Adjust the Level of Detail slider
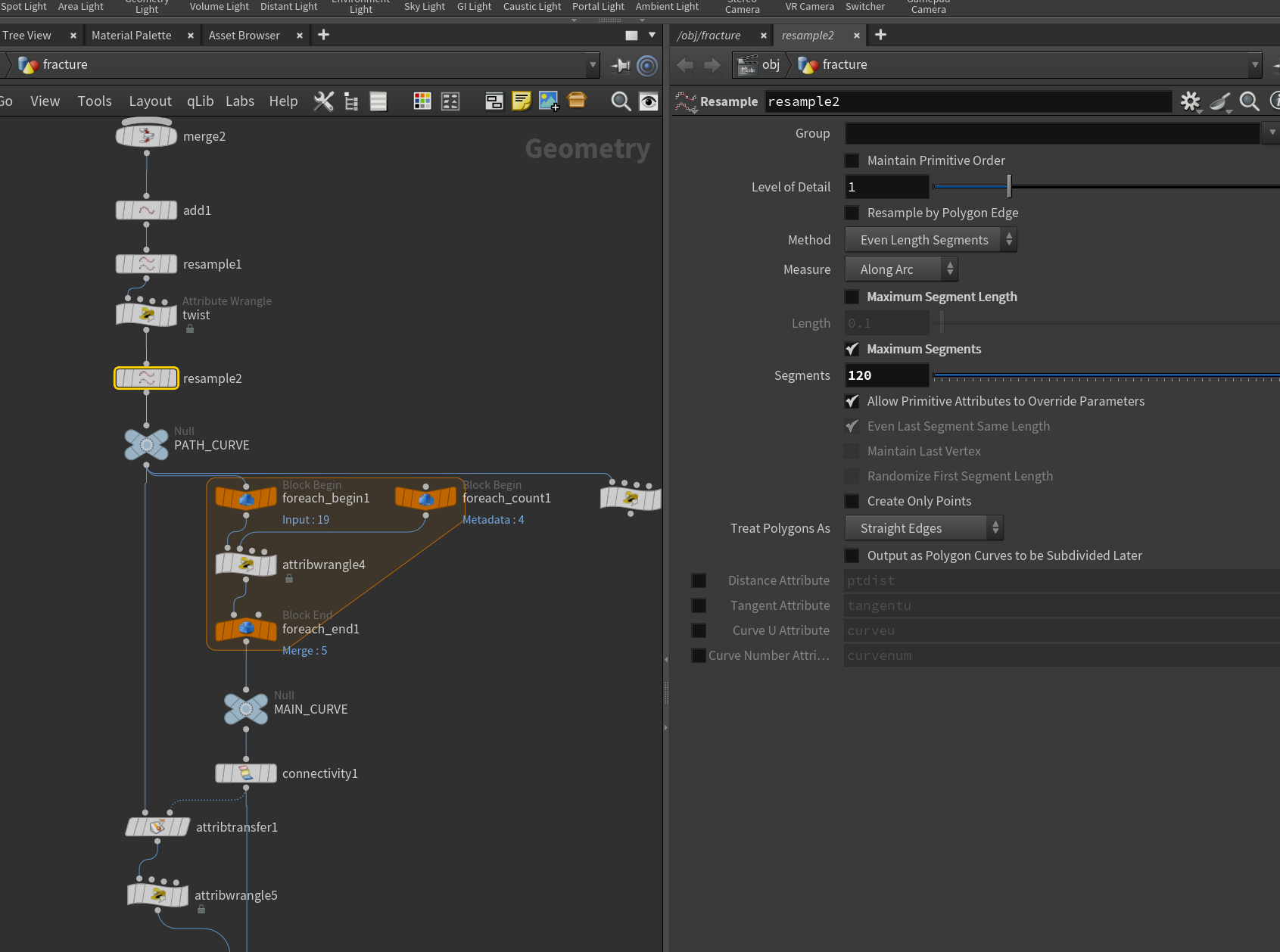This screenshot has width=1280, height=952. pyautogui.click(x=1009, y=186)
